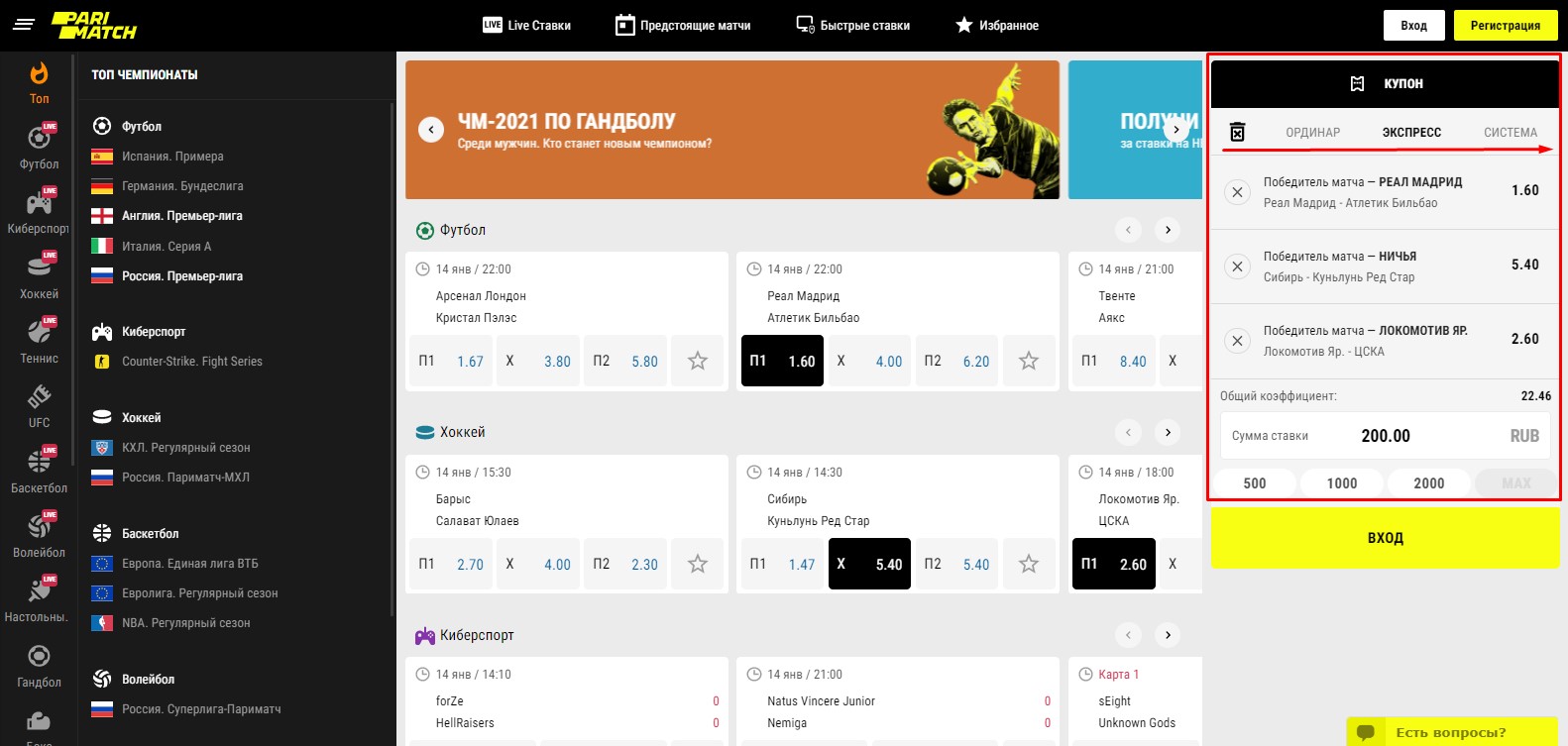Screen dimensions: 1568x746
Task: Click the yellow ВХОД button under coupon
Action: (1385, 538)
